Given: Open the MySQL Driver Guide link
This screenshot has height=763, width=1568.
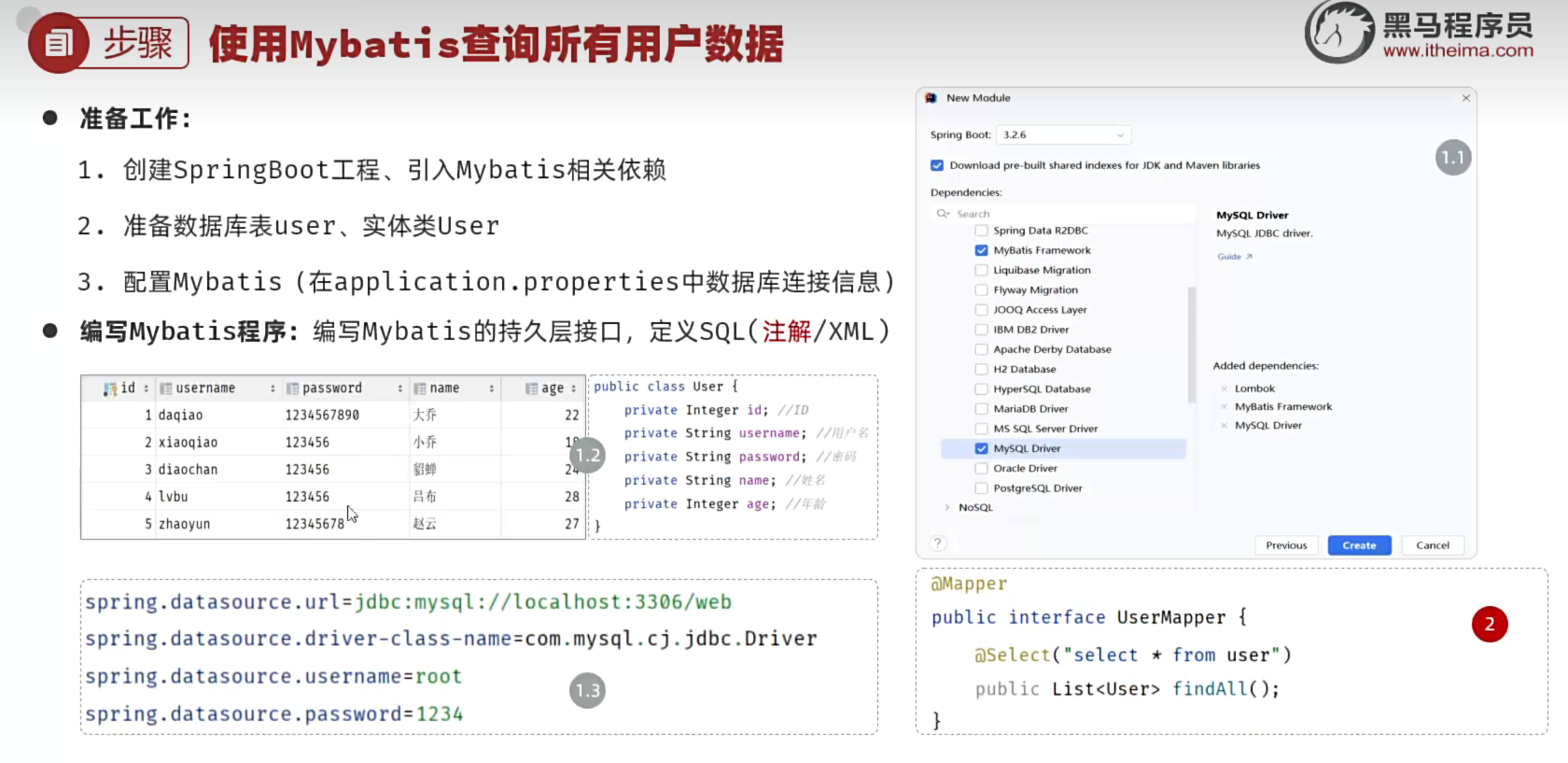Looking at the screenshot, I should pyautogui.click(x=1234, y=257).
